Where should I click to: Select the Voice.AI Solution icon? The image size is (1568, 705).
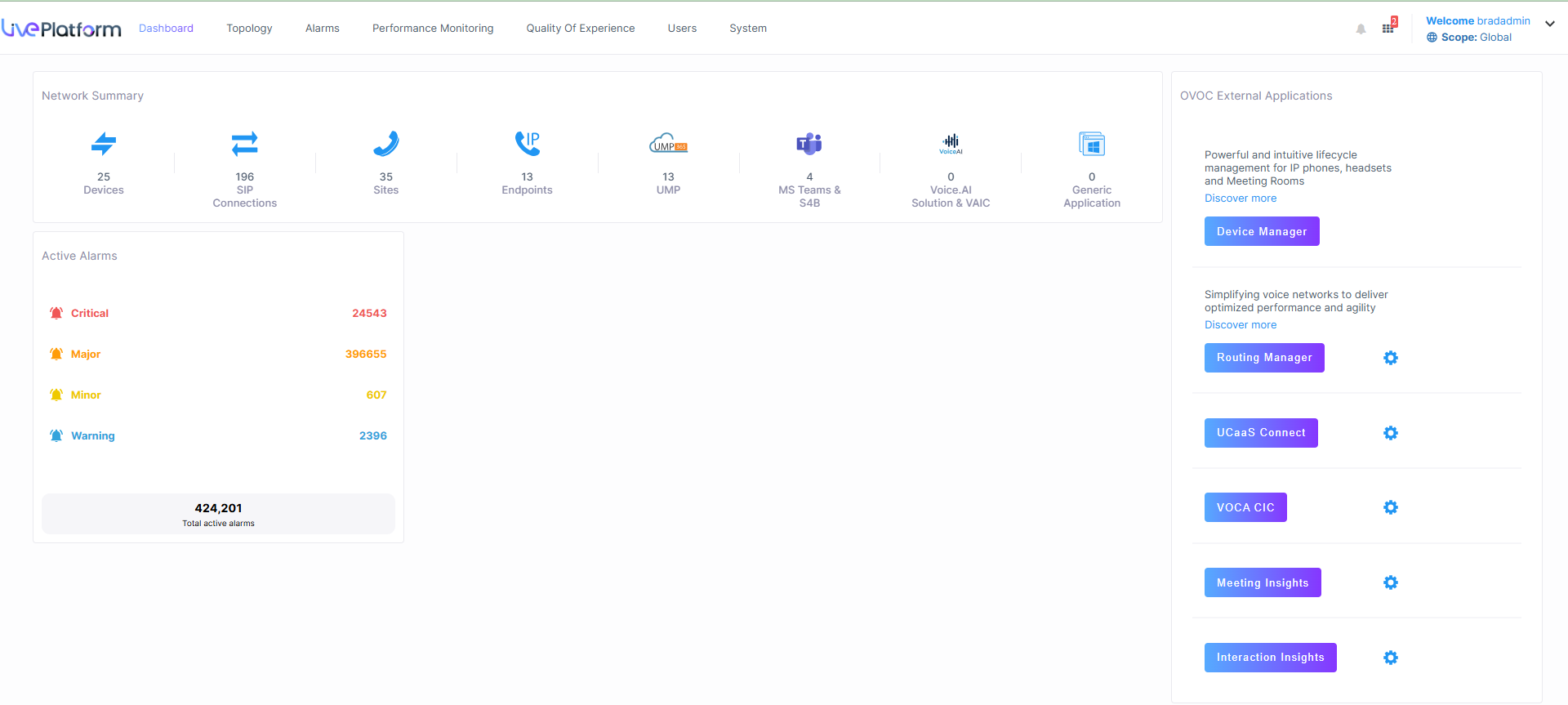[x=951, y=144]
